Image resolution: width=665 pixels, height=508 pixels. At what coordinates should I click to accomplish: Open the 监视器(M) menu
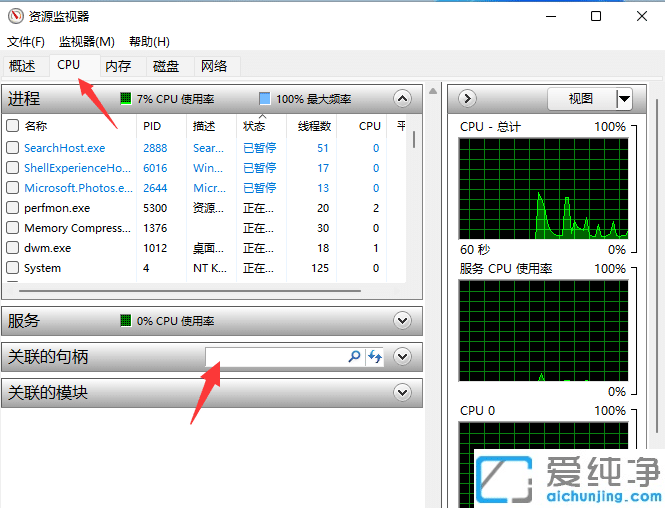coord(87,42)
